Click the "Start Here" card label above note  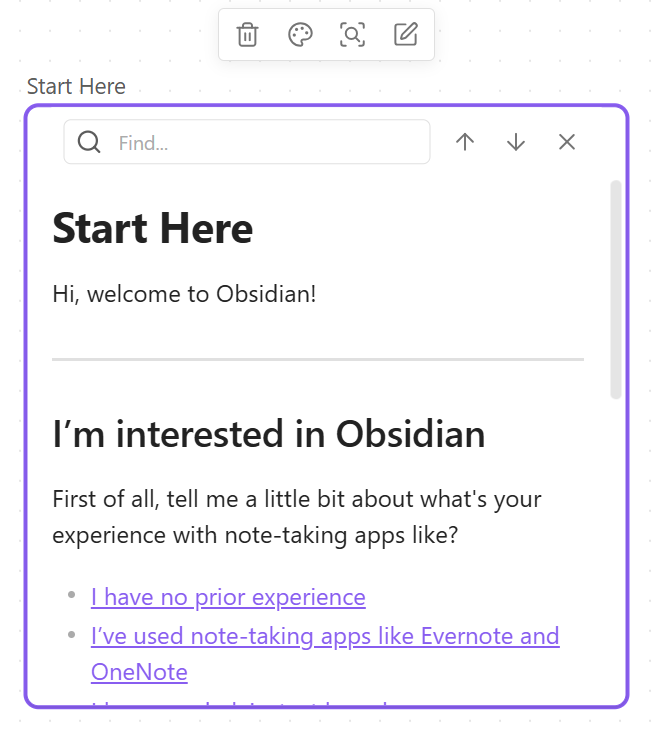point(76,87)
